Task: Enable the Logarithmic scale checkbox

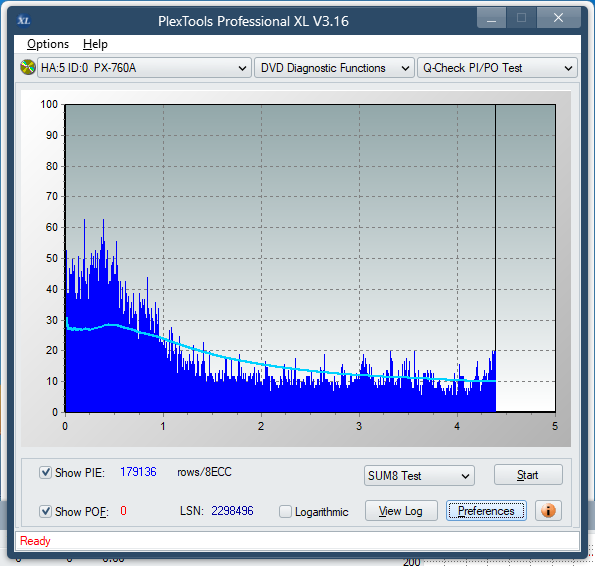Action: (285, 511)
